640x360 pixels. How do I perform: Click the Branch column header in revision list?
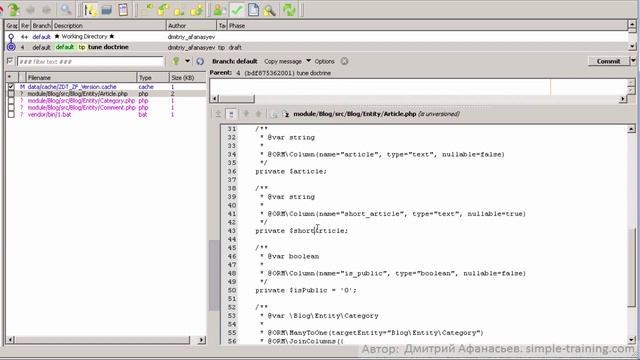[x=42, y=26]
